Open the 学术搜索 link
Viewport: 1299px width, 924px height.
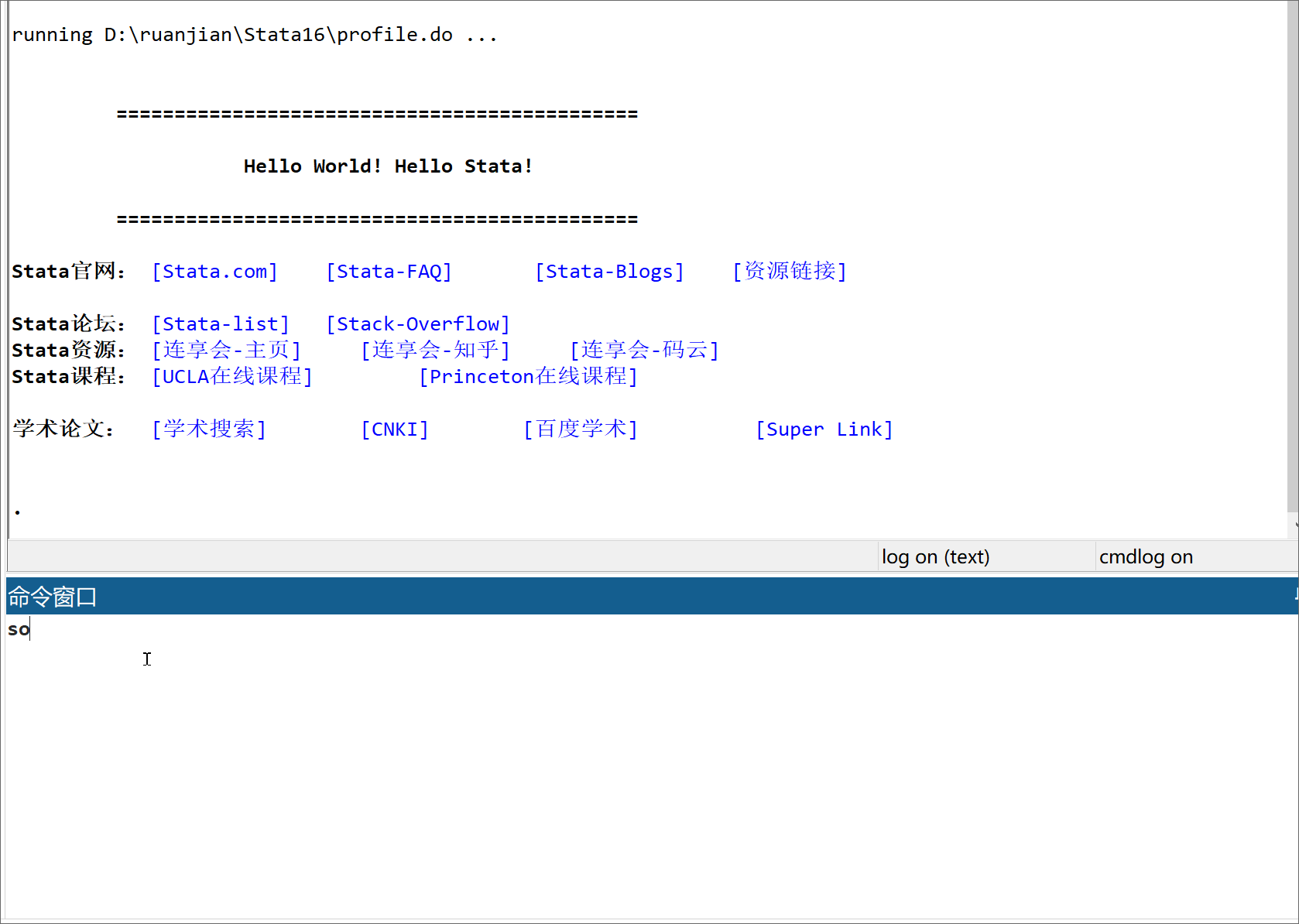pos(209,429)
